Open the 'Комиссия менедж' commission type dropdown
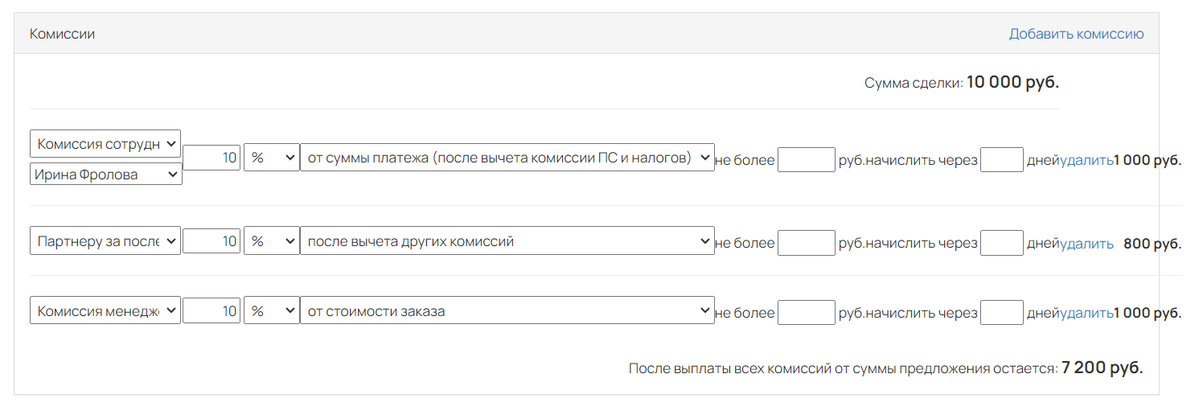The image size is (1199, 415). click(106, 311)
